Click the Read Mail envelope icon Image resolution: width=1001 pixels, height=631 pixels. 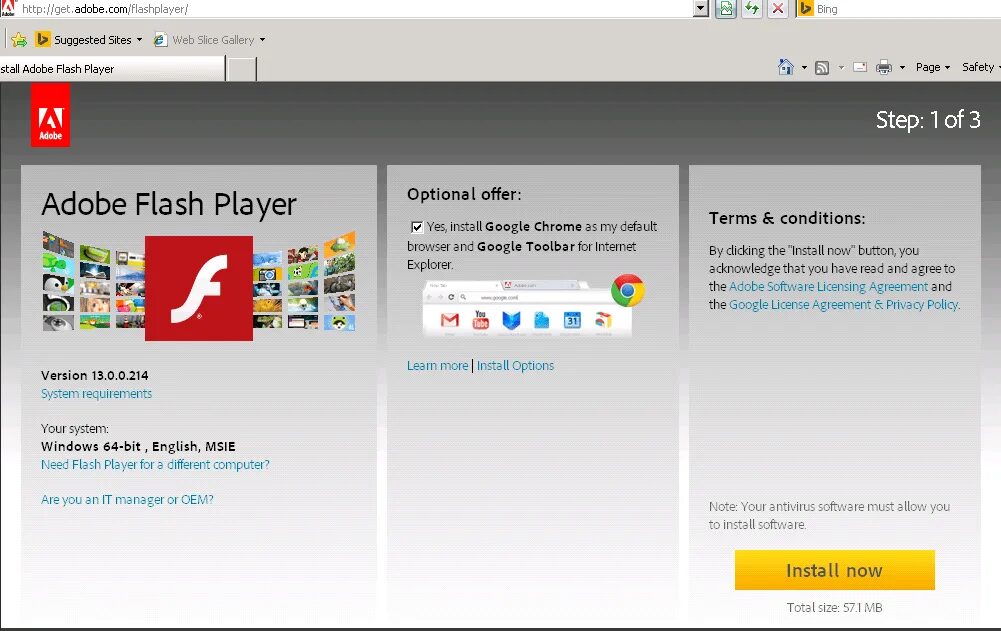tap(860, 67)
